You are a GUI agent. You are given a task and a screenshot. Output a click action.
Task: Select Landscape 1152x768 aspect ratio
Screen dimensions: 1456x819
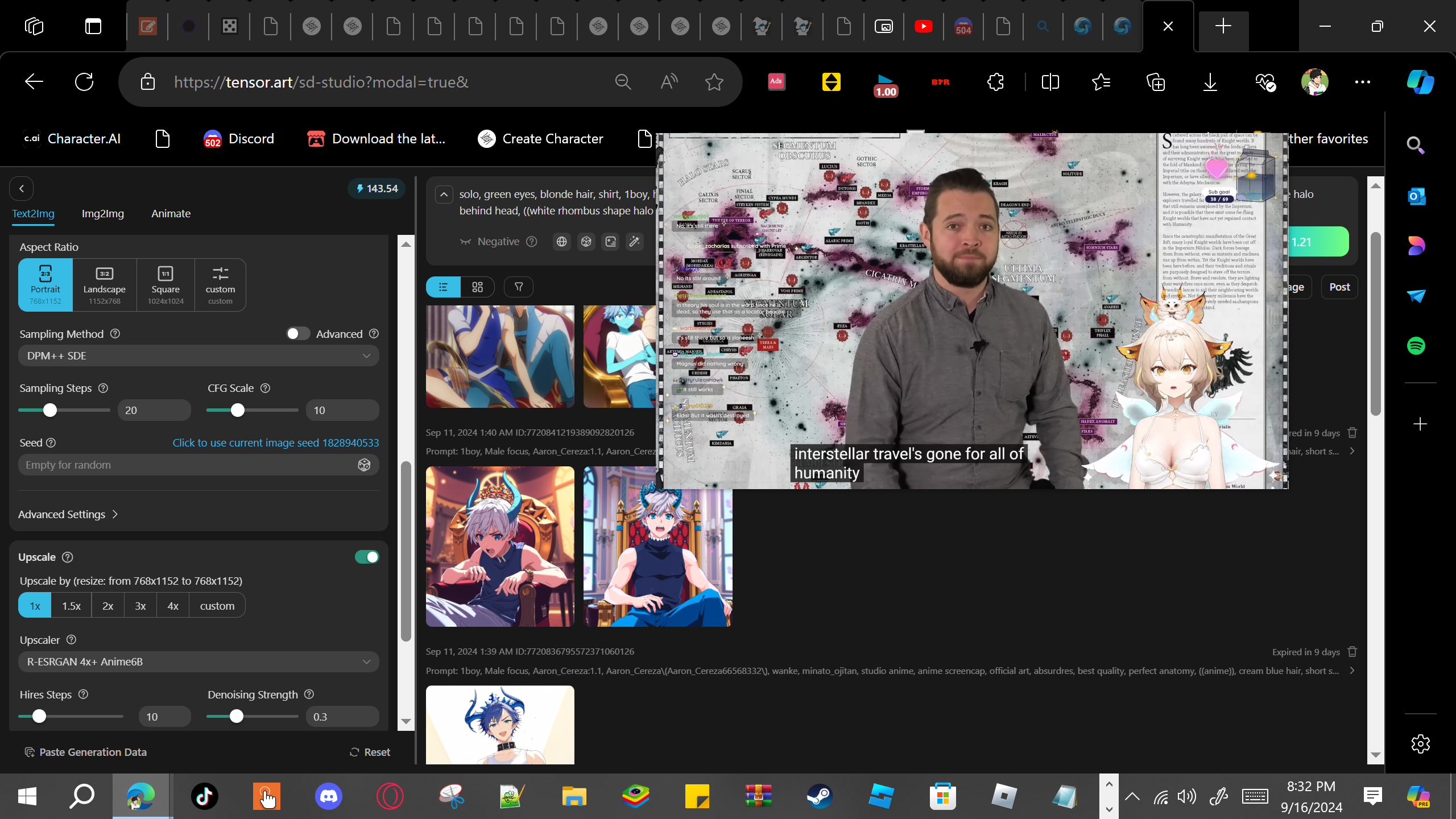[x=105, y=285]
